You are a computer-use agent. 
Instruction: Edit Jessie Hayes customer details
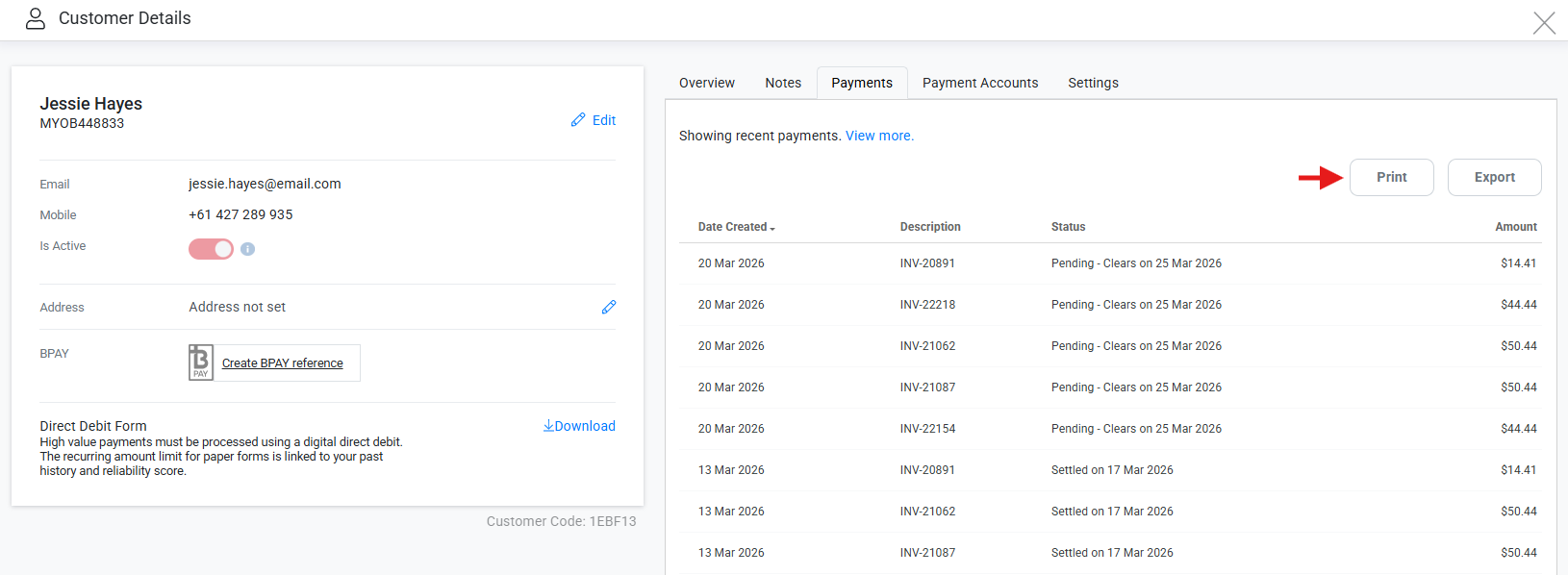[594, 120]
